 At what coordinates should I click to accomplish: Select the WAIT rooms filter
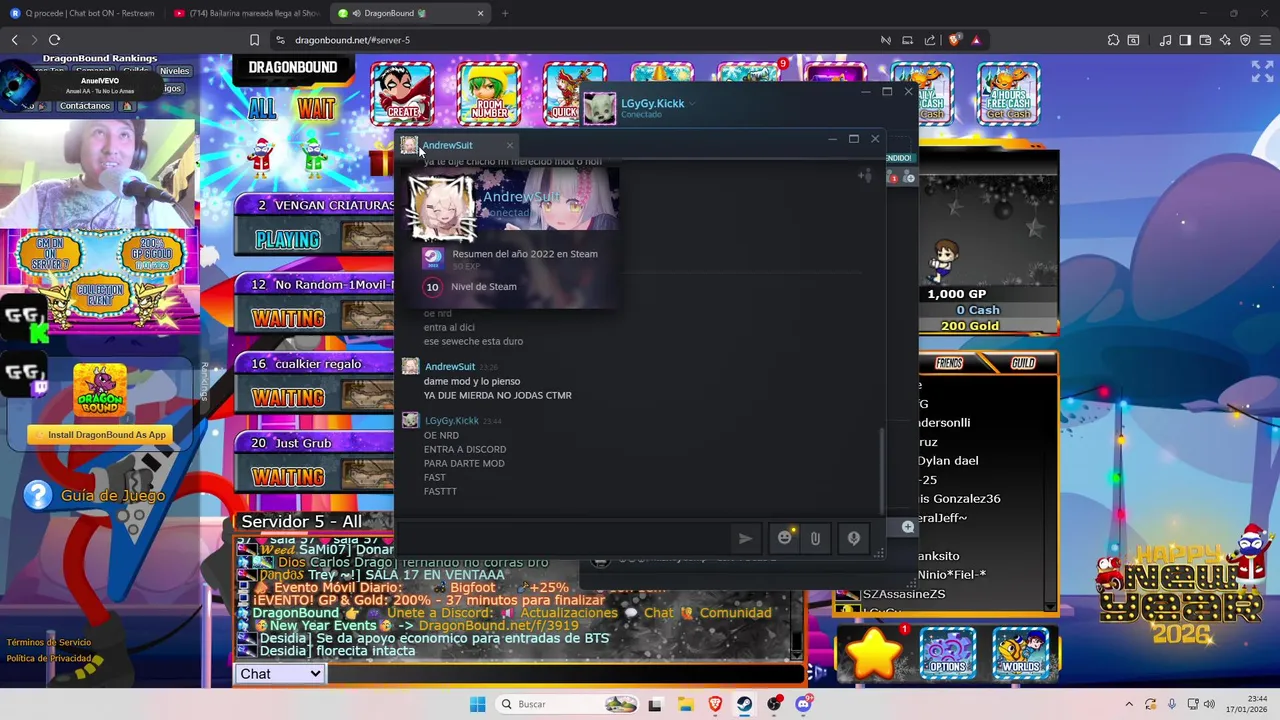316,108
